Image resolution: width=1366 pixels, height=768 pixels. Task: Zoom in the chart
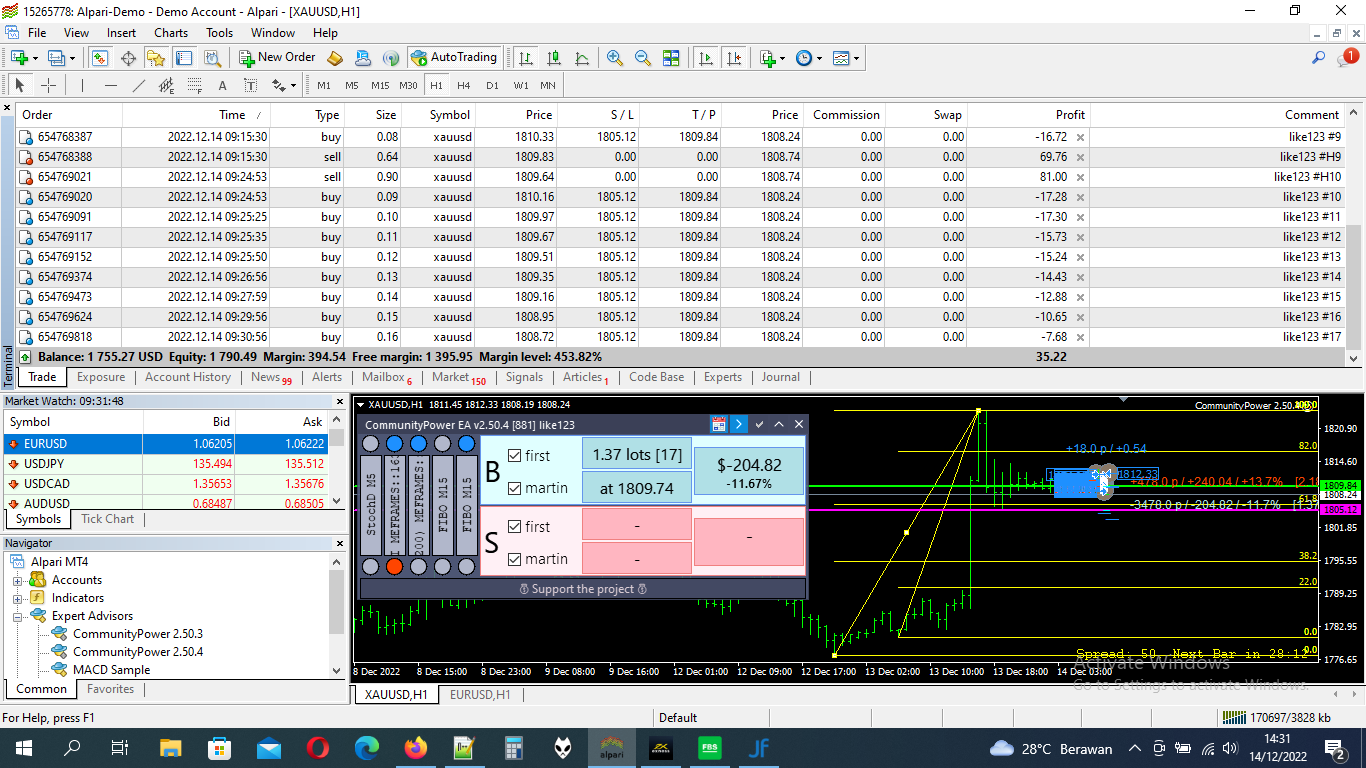[x=615, y=58]
